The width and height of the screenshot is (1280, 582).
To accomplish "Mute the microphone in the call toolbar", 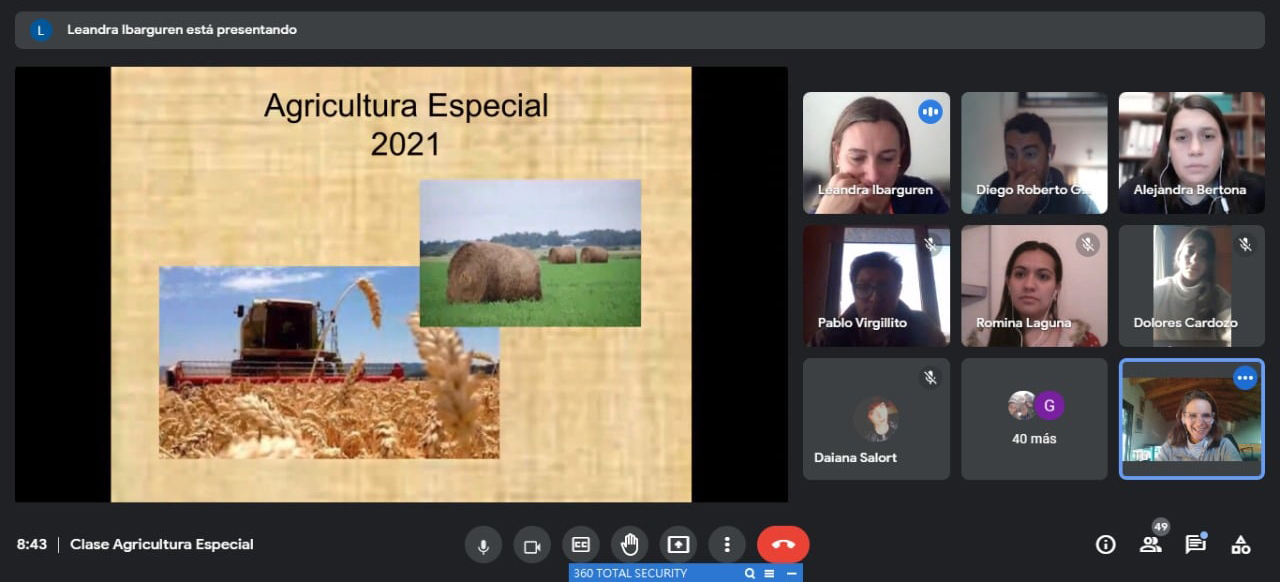I will tap(483, 545).
